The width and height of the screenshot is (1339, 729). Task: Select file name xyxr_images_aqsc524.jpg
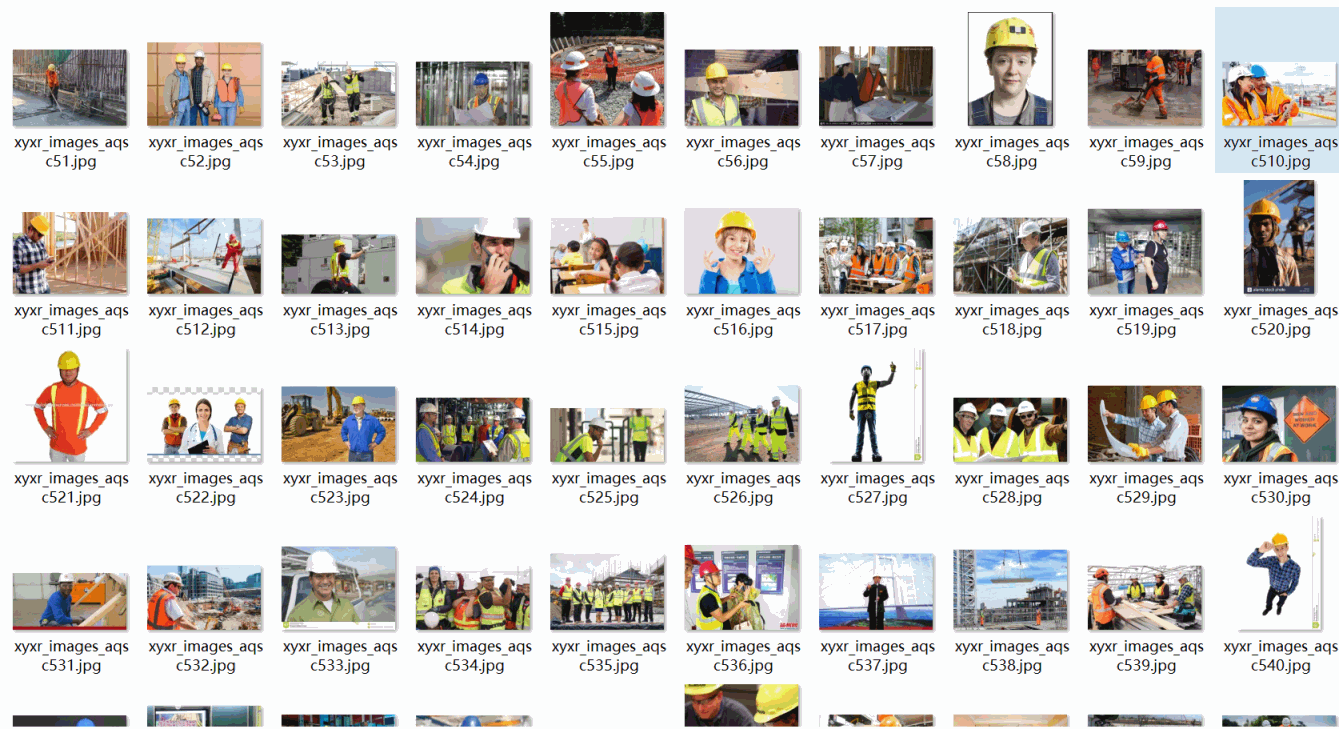coord(474,488)
